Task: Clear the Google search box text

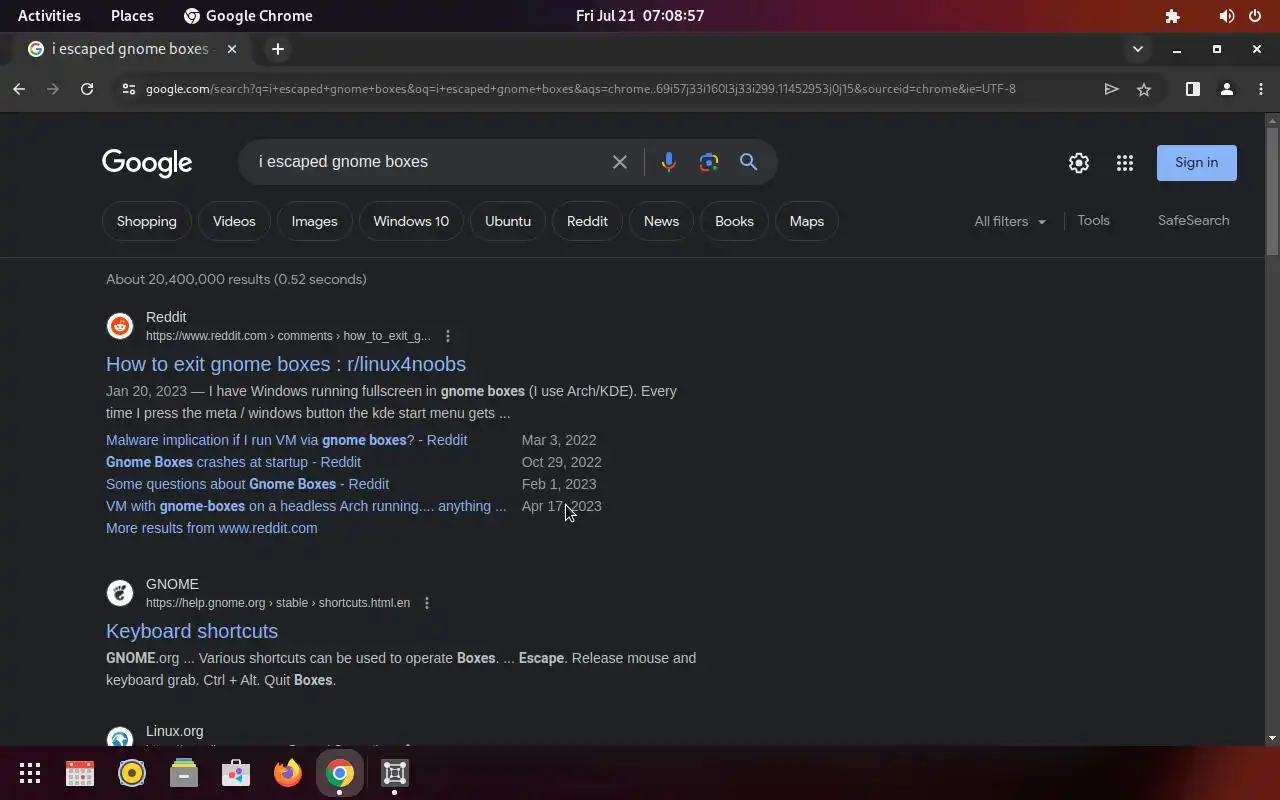Action: pyautogui.click(x=620, y=162)
